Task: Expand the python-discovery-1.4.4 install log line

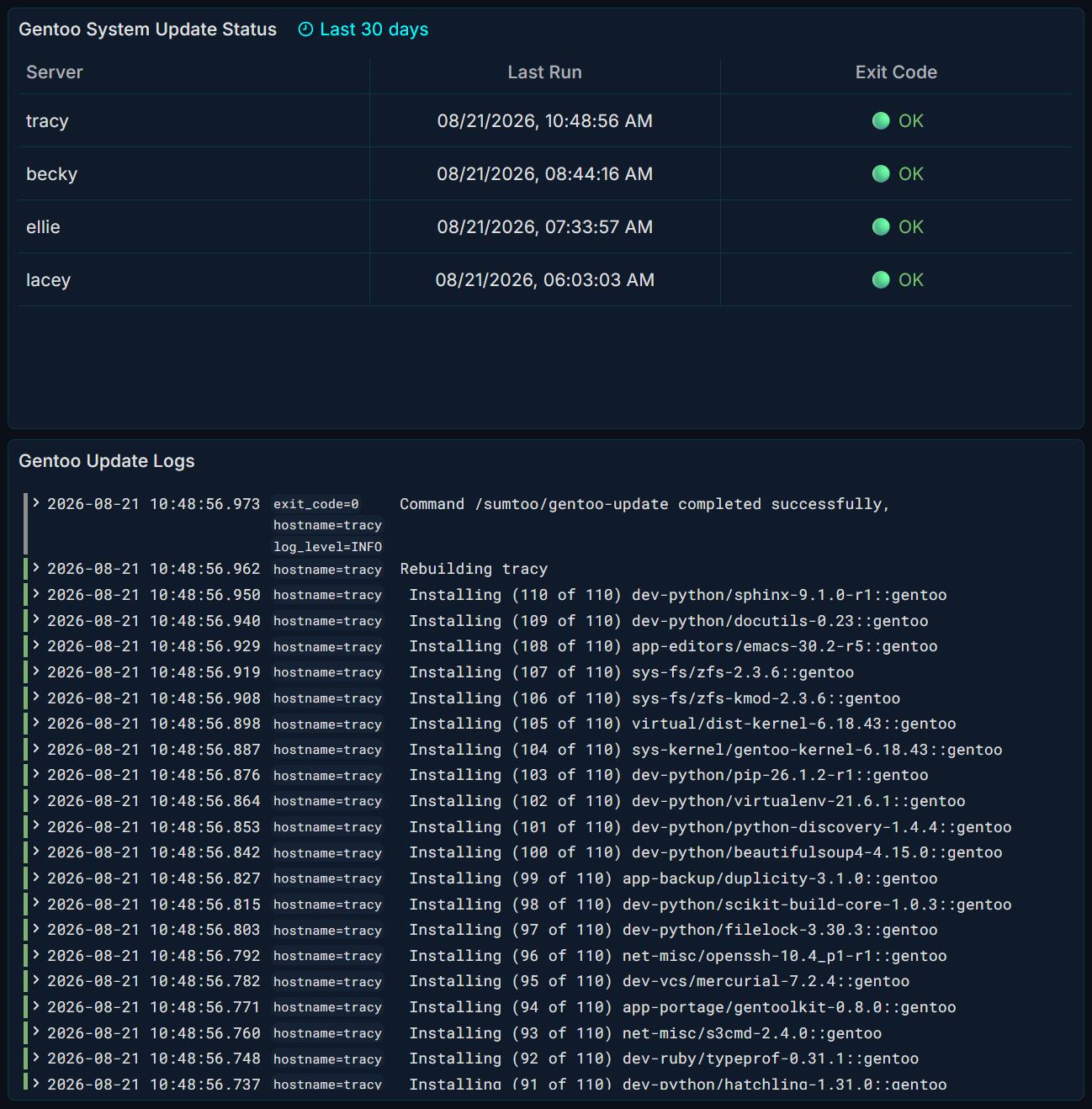Action: click(36, 826)
